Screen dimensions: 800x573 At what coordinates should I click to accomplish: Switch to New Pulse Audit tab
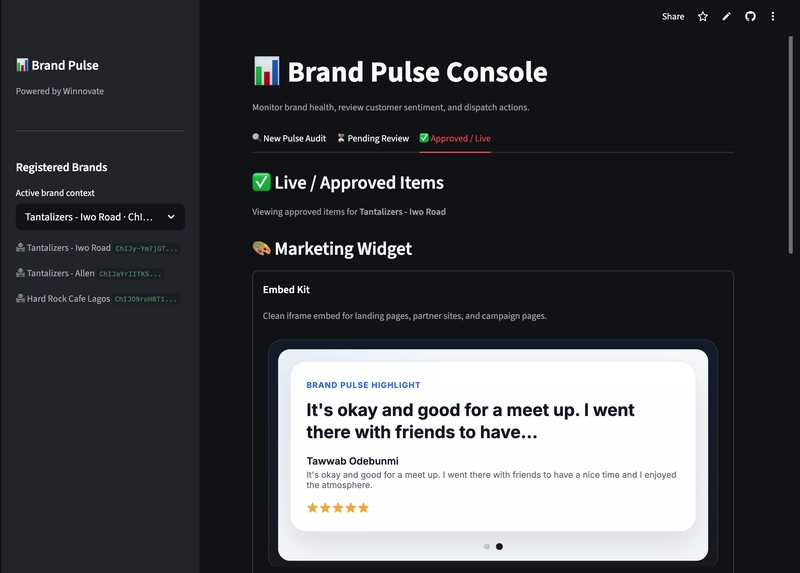click(289, 138)
